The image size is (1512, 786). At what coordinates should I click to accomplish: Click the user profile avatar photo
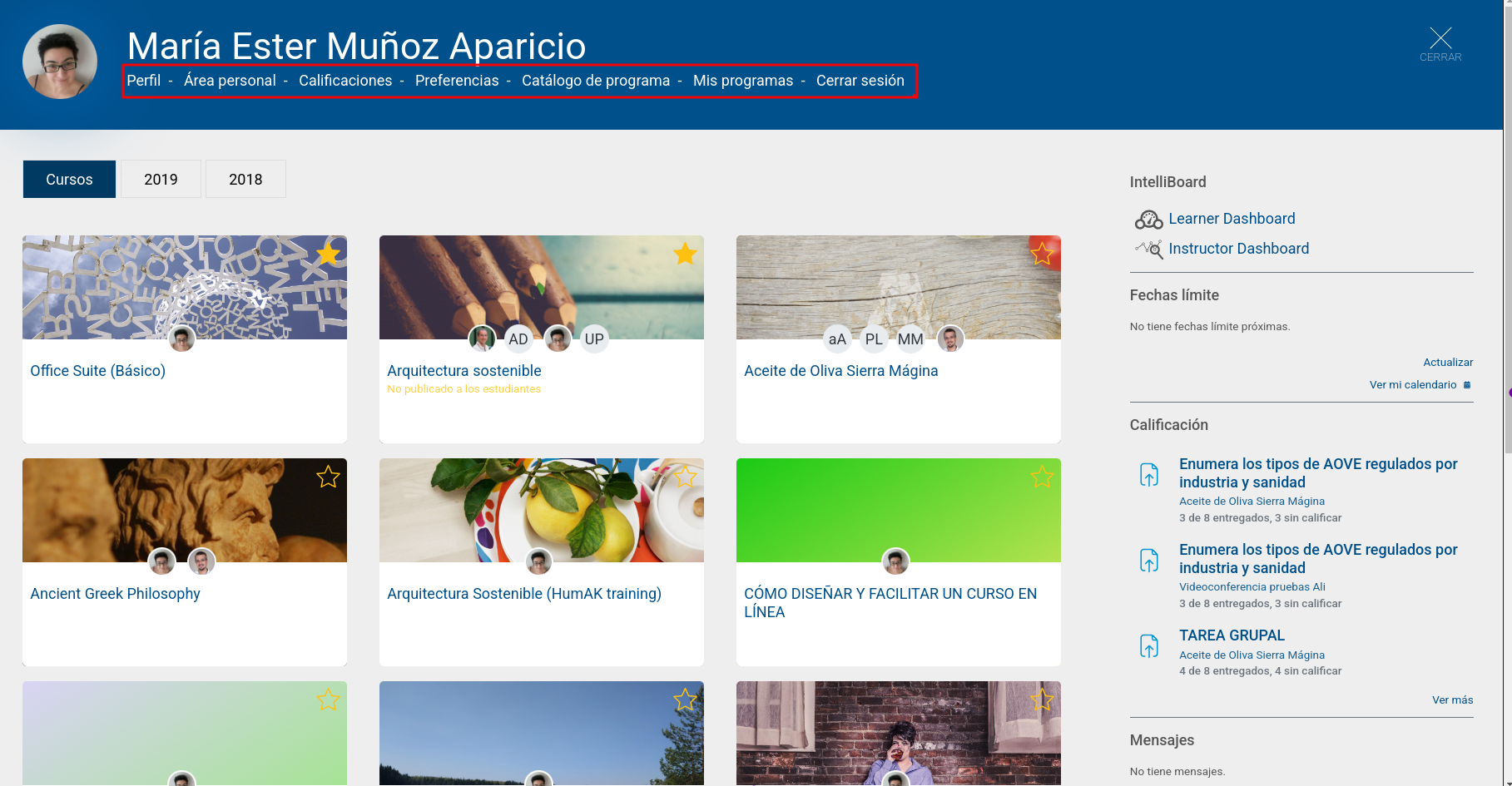(x=60, y=62)
